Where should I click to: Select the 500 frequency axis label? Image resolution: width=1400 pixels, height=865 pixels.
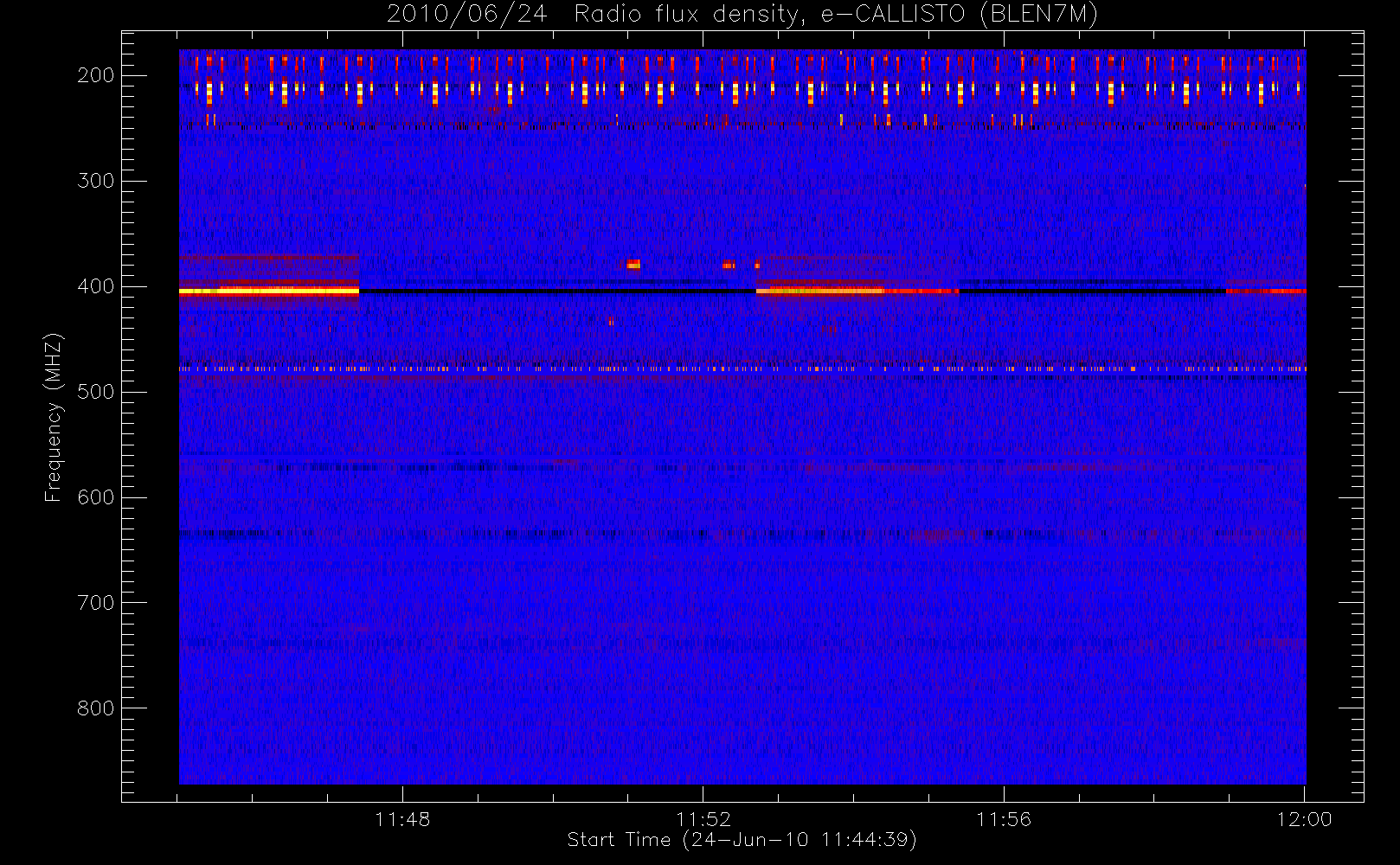pyautogui.click(x=95, y=392)
